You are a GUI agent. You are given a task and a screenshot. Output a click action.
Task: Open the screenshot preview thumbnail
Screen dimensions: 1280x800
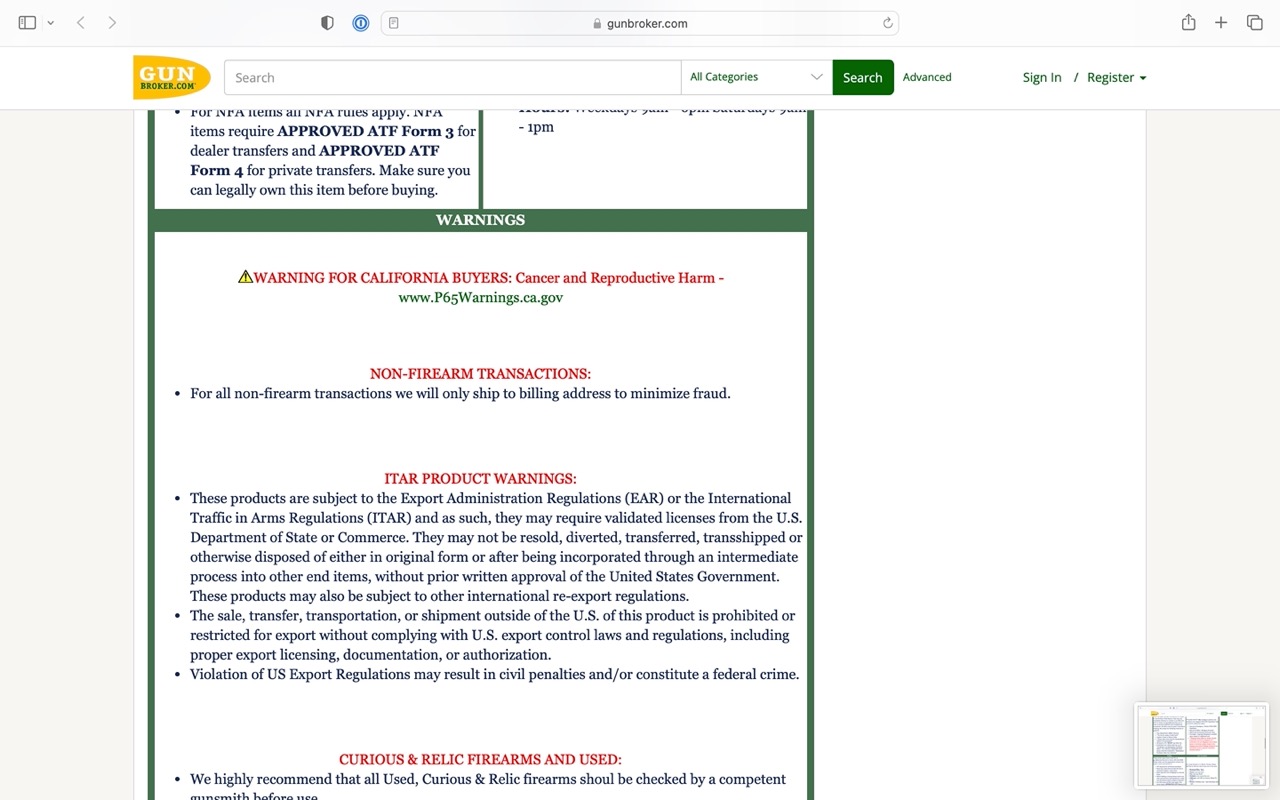[1201, 746]
